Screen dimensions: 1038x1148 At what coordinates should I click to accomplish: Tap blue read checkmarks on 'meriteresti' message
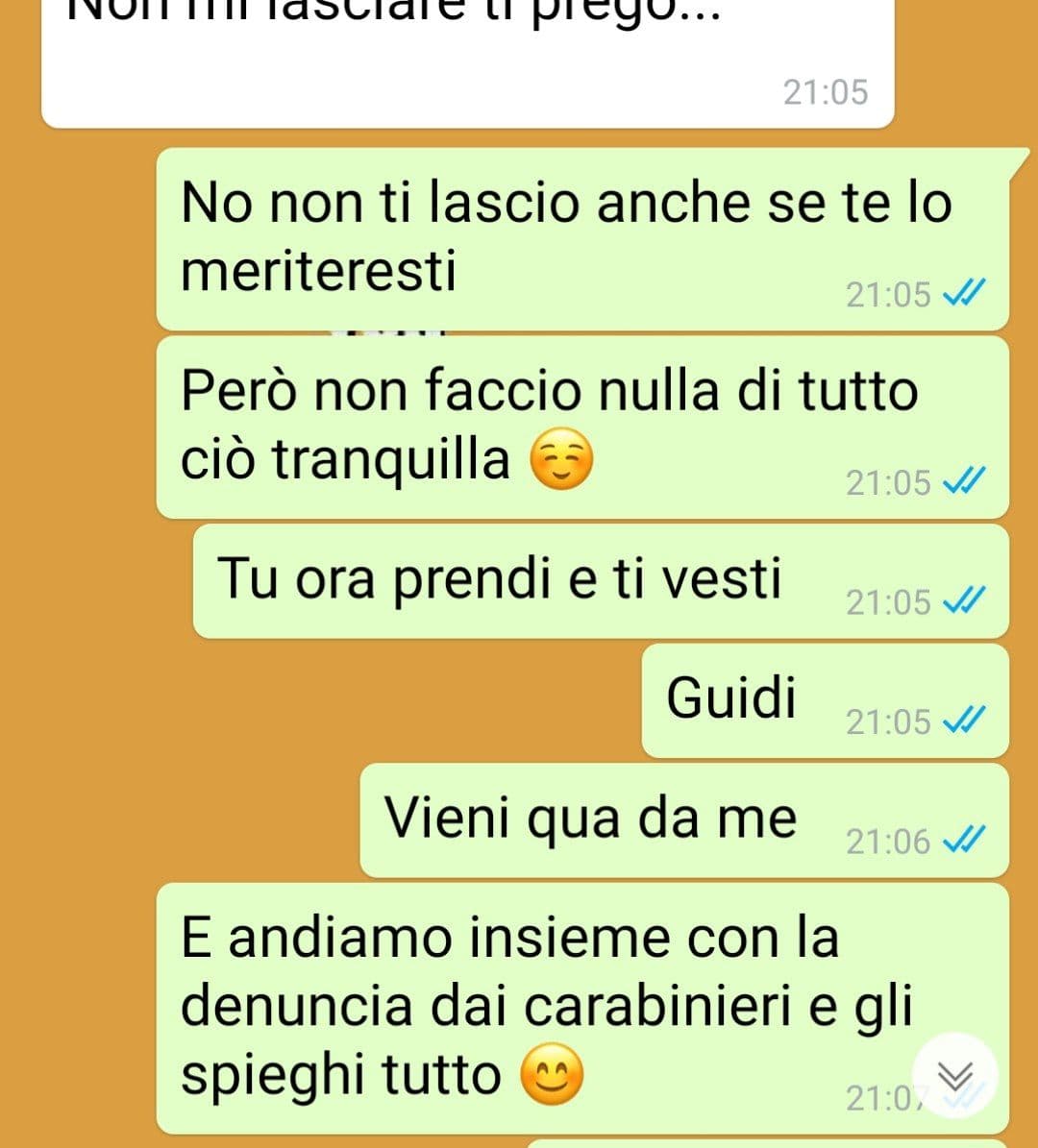[964, 294]
